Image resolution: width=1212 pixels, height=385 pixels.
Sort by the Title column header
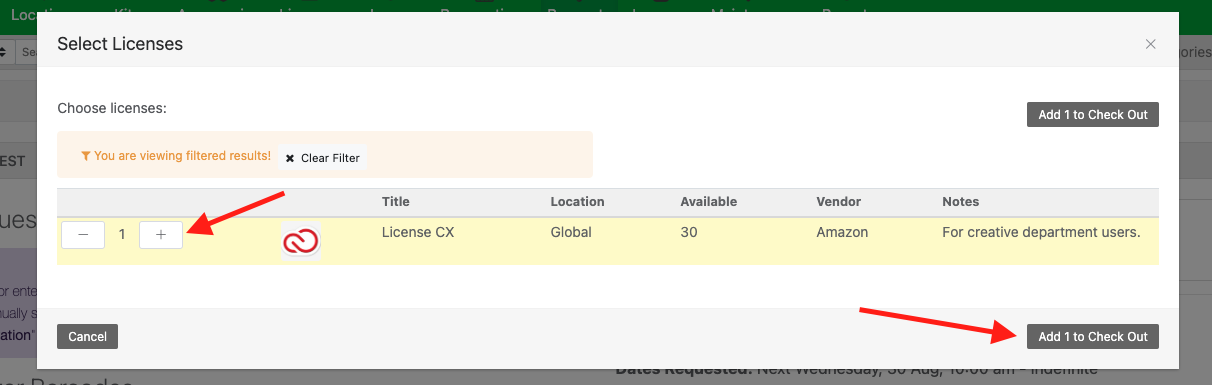pos(396,202)
